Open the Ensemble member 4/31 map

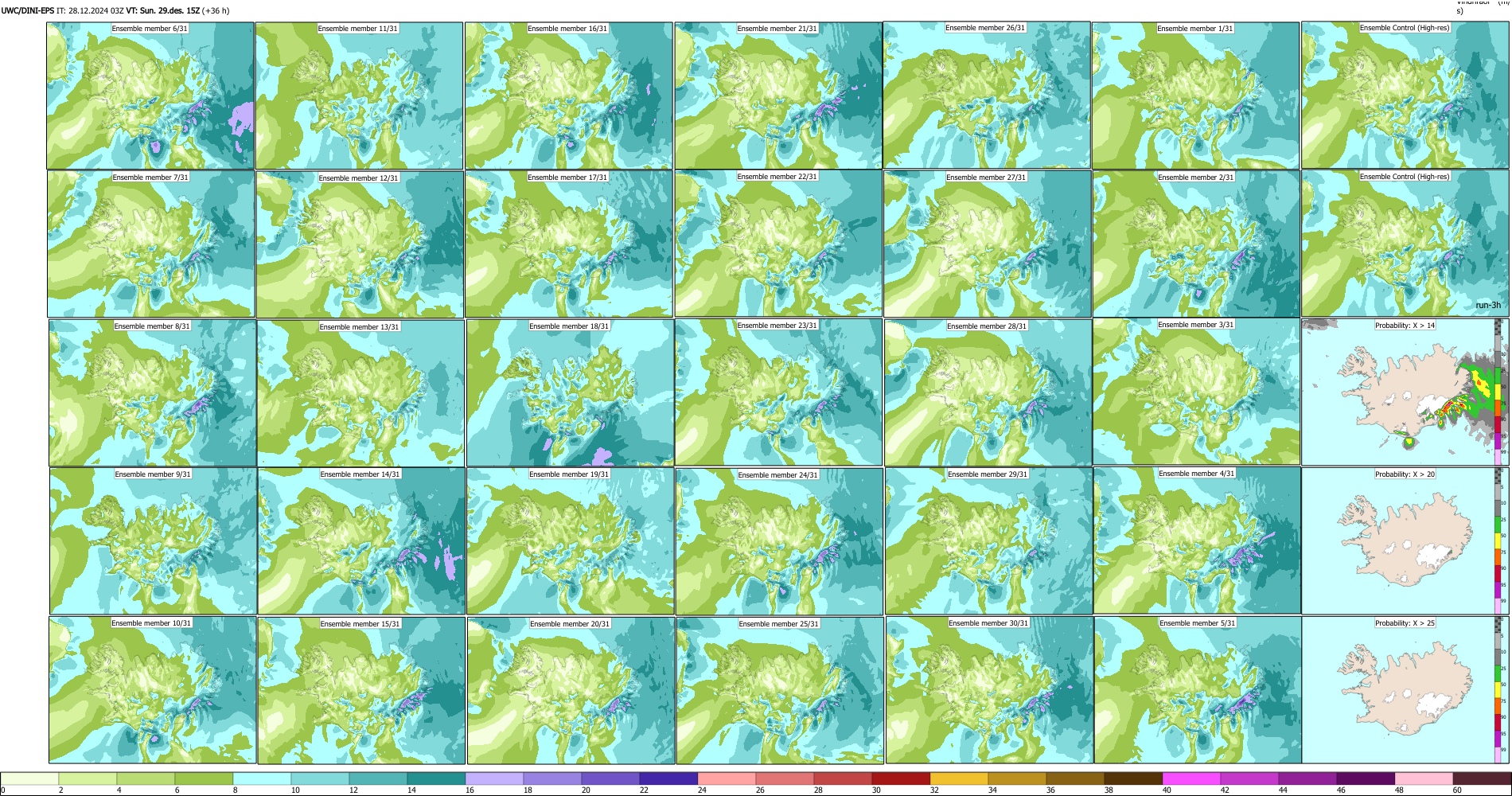(1197, 540)
